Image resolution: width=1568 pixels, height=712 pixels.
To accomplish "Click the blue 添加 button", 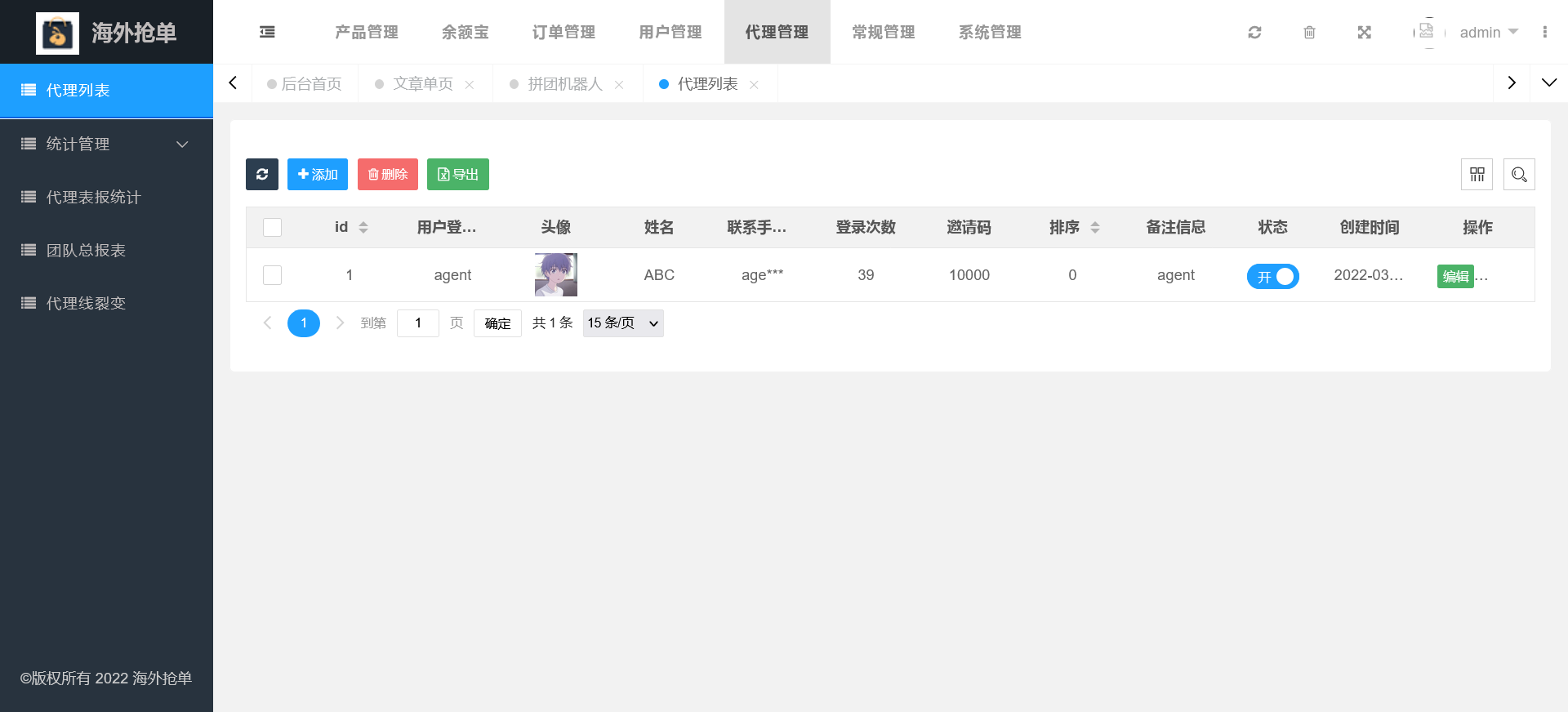I will tap(318, 174).
